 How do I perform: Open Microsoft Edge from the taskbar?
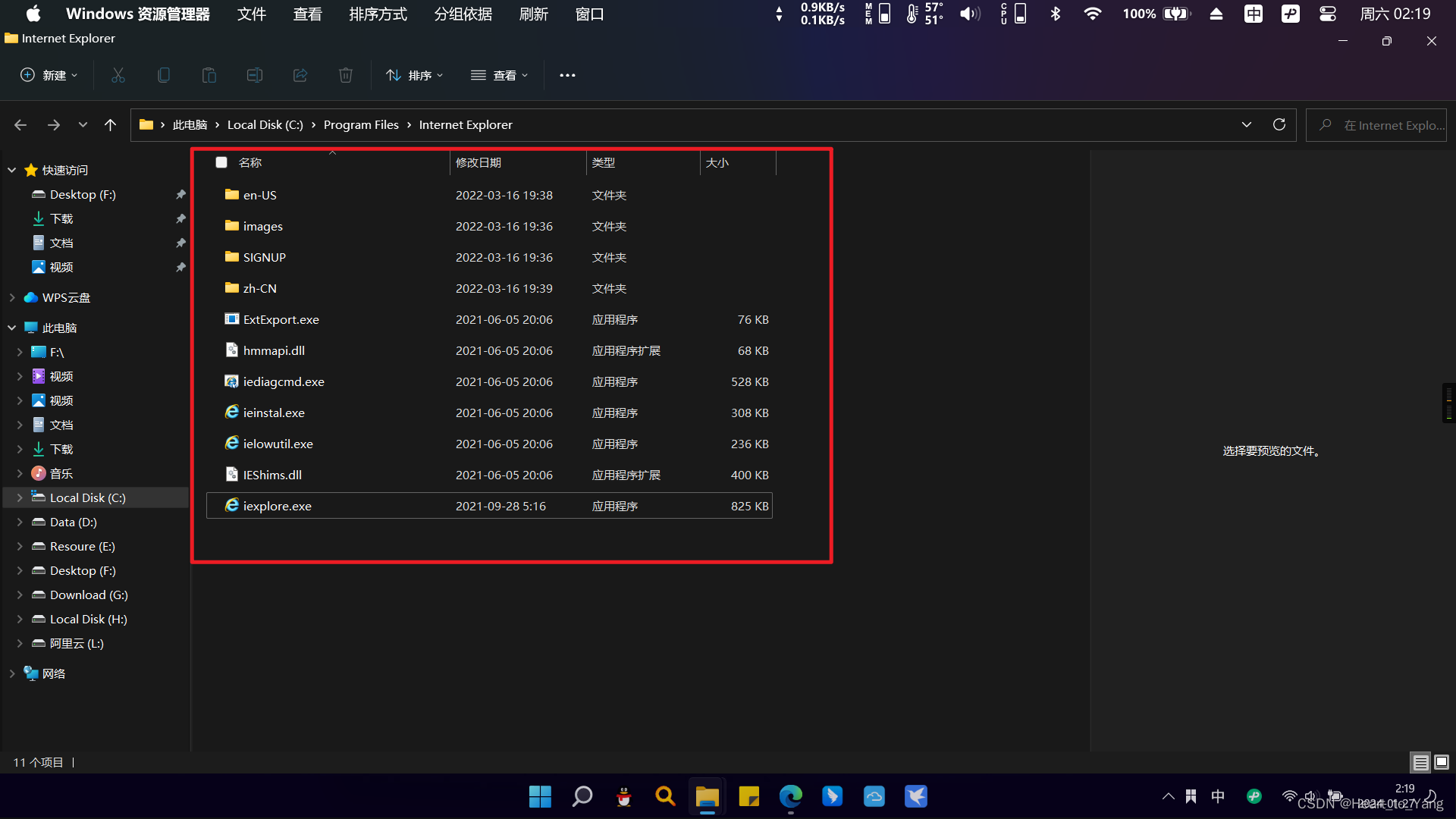coord(790,796)
